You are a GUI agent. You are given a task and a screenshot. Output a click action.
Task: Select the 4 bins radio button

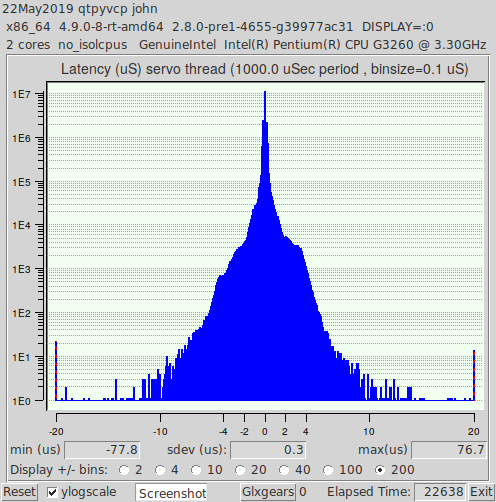coord(160,470)
